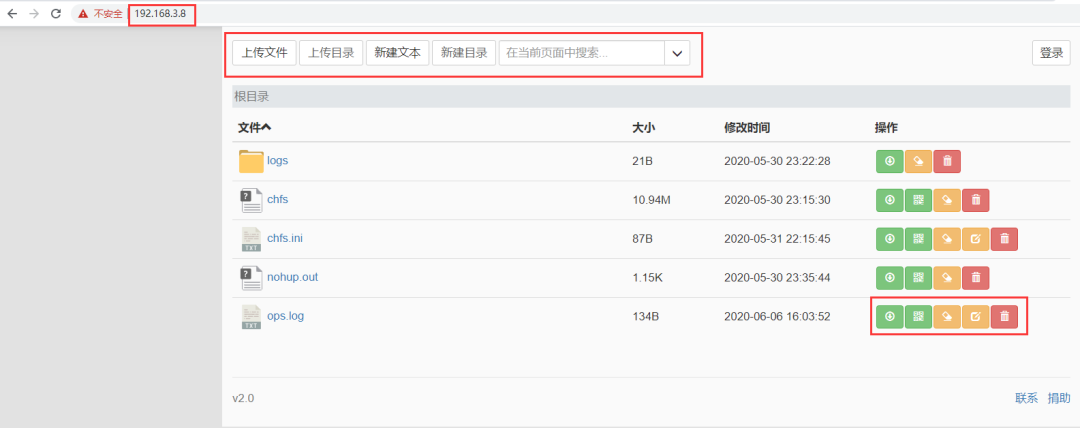Show QR code for nohup.out
1080x428 pixels.
click(918, 278)
